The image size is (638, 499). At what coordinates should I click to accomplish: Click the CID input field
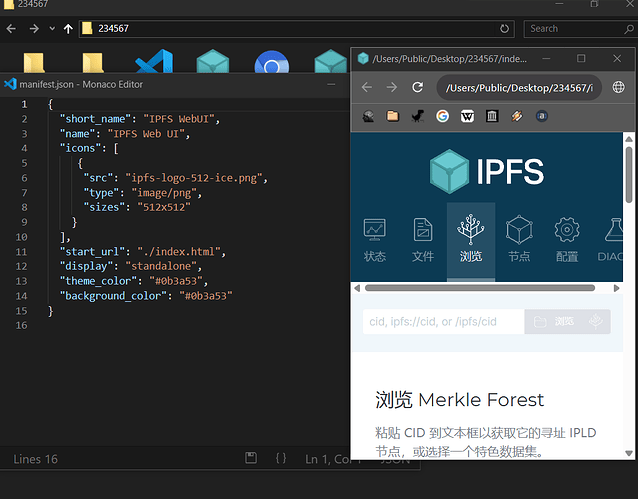point(444,322)
